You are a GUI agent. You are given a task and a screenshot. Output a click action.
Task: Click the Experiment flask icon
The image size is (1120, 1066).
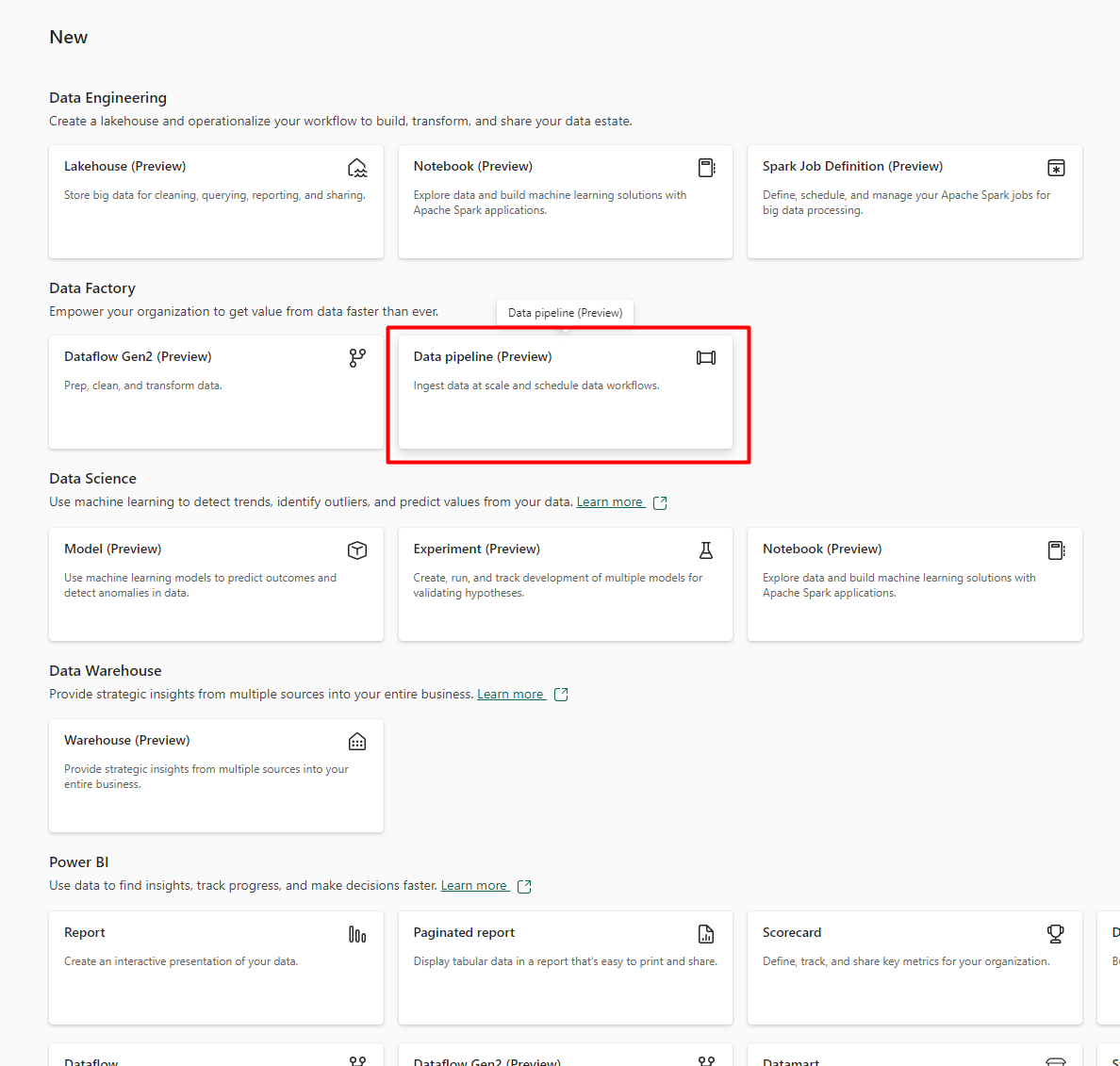coord(706,550)
